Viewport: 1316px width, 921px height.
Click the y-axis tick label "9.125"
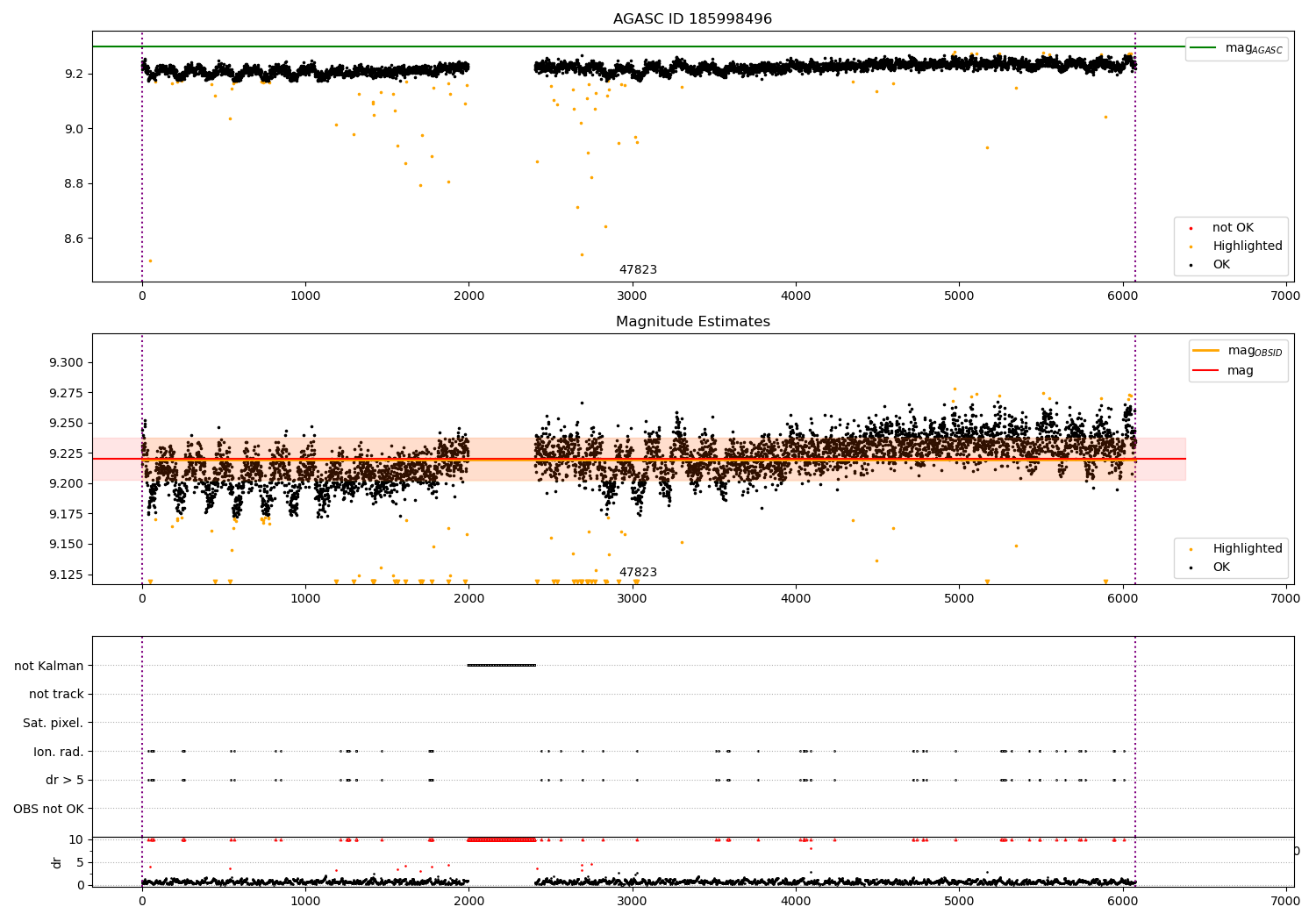67,575
